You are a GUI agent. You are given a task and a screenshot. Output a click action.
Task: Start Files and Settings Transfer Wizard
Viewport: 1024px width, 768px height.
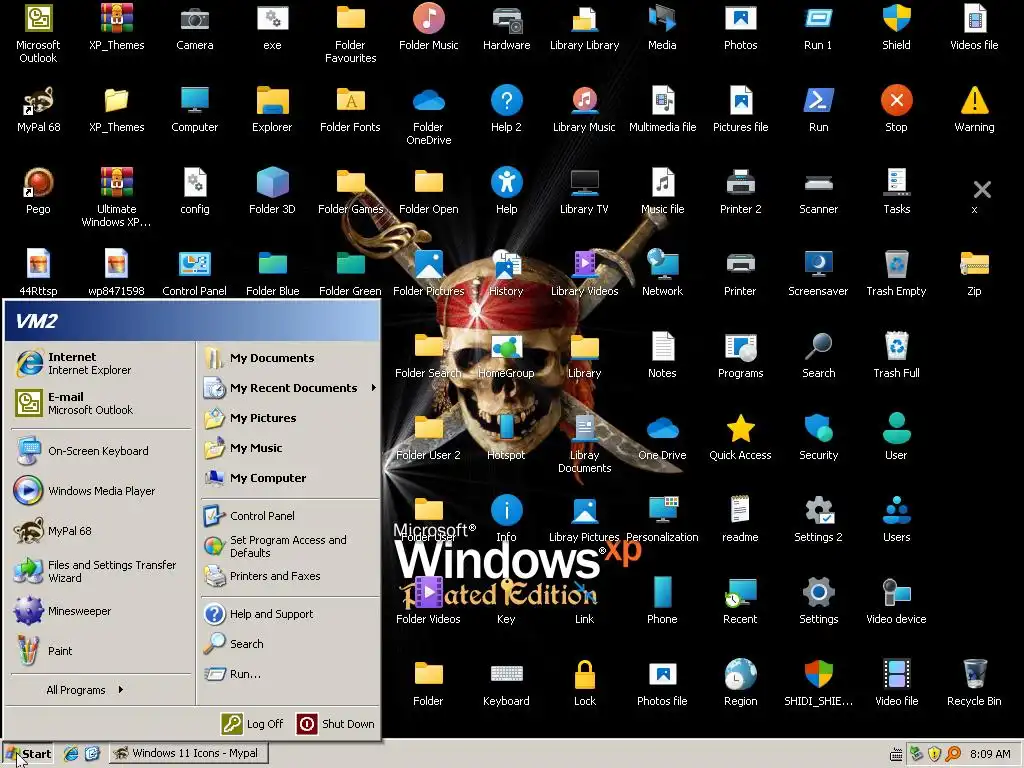(x=101, y=571)
